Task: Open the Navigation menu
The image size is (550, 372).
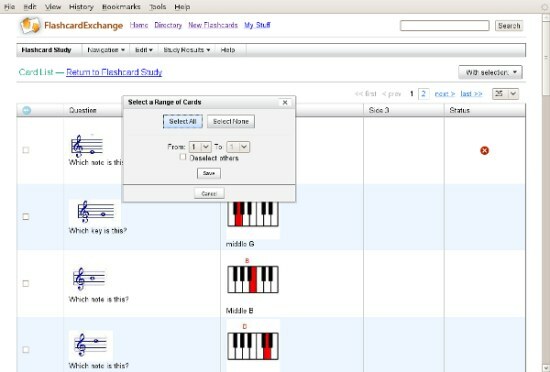Action: [x=106, y=50]
